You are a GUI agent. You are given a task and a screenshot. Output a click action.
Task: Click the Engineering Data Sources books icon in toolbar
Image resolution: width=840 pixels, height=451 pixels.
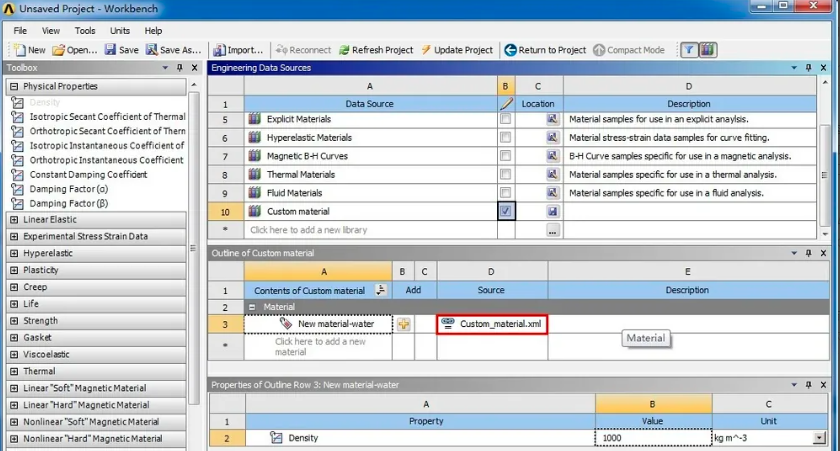point(708,50)
